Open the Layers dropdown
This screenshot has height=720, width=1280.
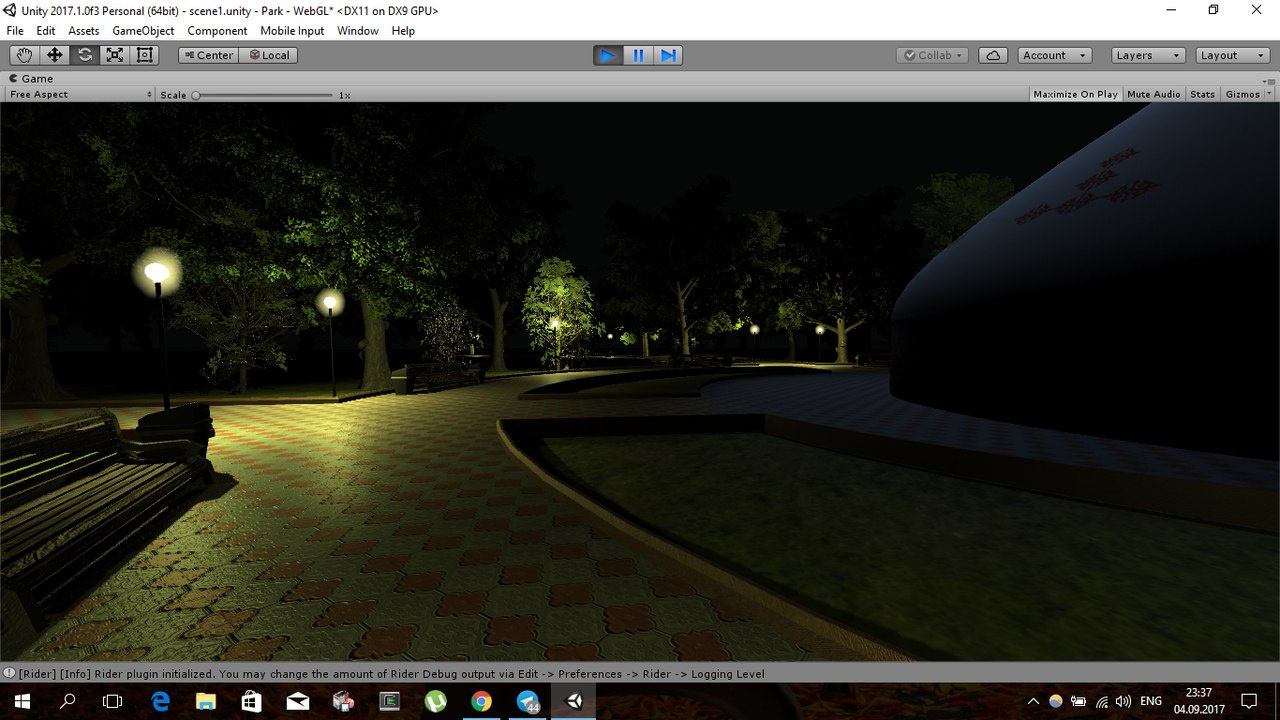point(1148,55)
